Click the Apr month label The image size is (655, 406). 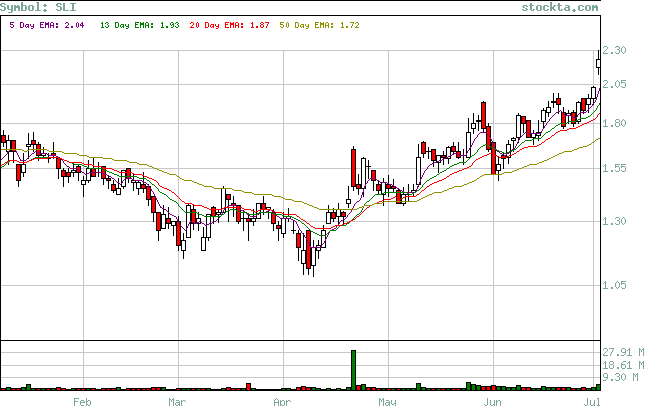pyautogui.click(x=282, y=402)
